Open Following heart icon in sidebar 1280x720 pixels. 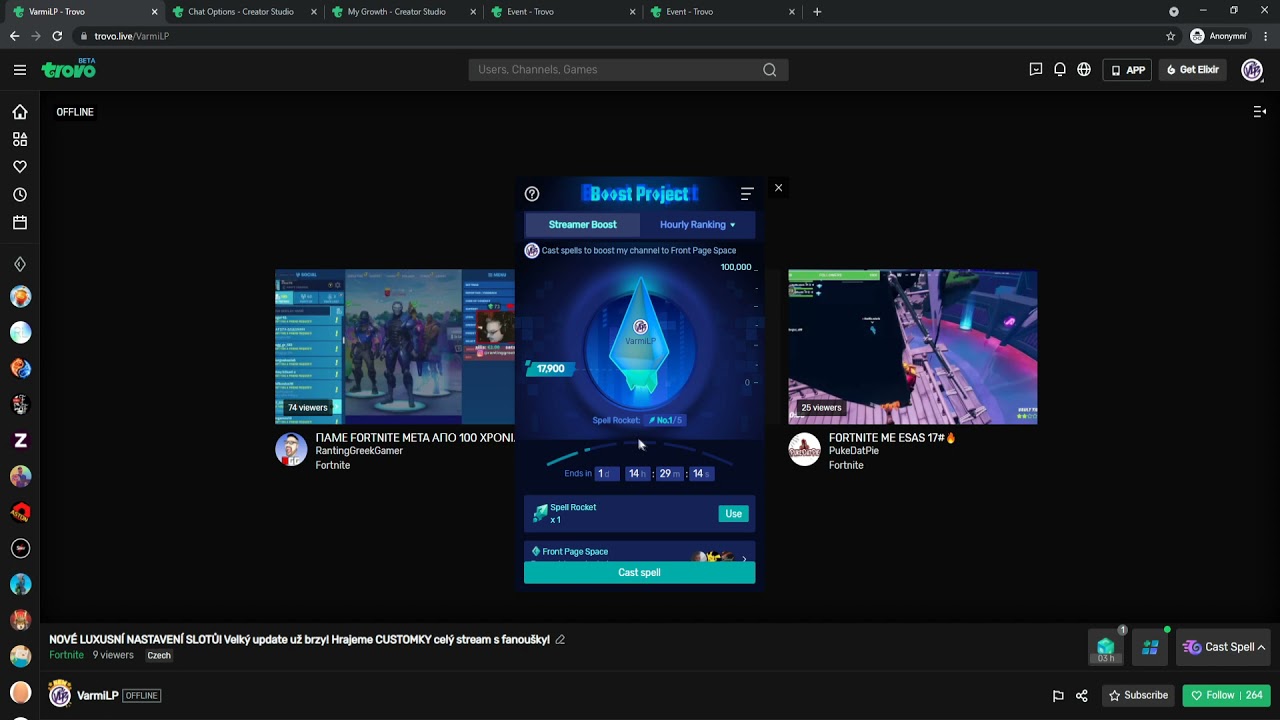(x=20, y=167)
